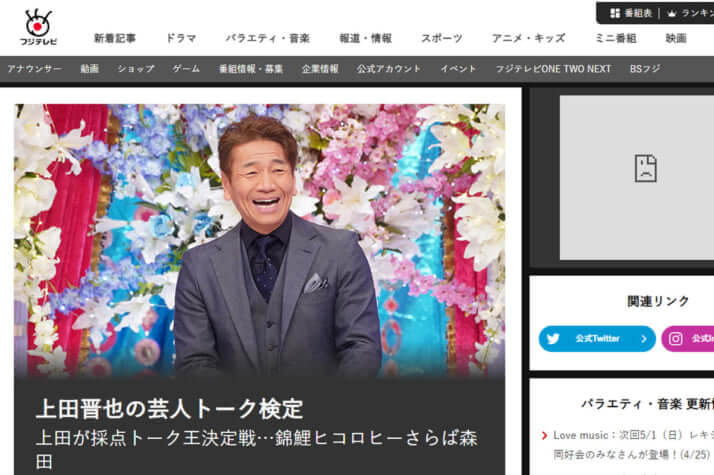
Task: Open イベント link
Action: coord(458,69)
